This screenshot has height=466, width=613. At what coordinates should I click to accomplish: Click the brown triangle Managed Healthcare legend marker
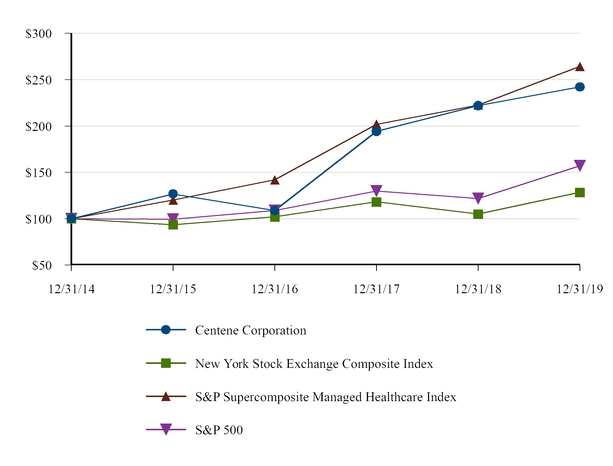coord(166,396)
